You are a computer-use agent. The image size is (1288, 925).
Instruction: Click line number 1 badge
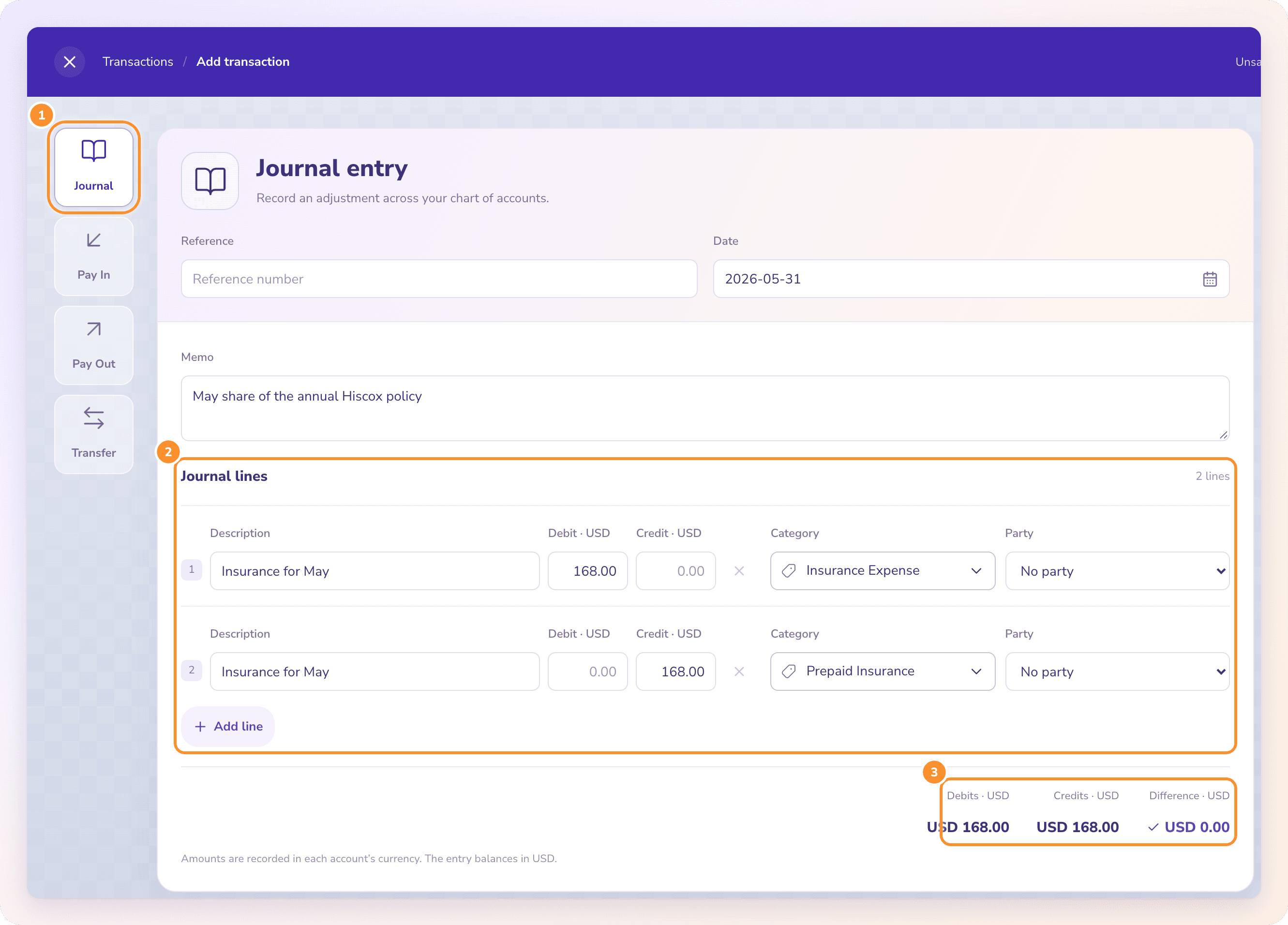(192, 569)
